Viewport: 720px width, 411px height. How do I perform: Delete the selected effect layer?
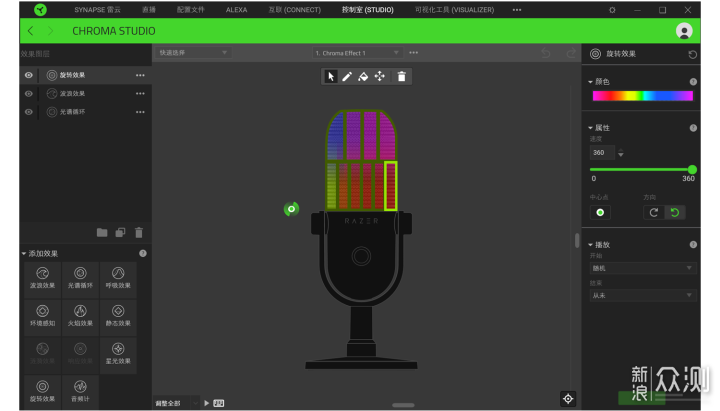click(x=139, y=232)
